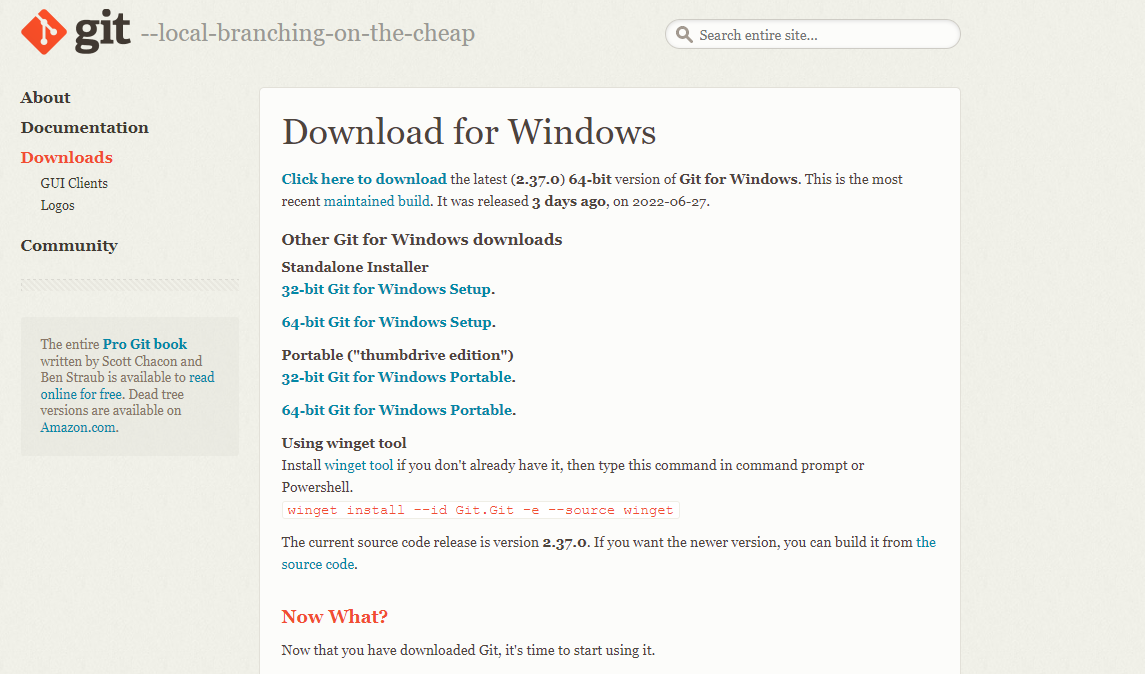Click the release date 2022-06-27 text
Image resolution: width=1145 pixels, height=674 pixels.
click(x=670, y=202)
